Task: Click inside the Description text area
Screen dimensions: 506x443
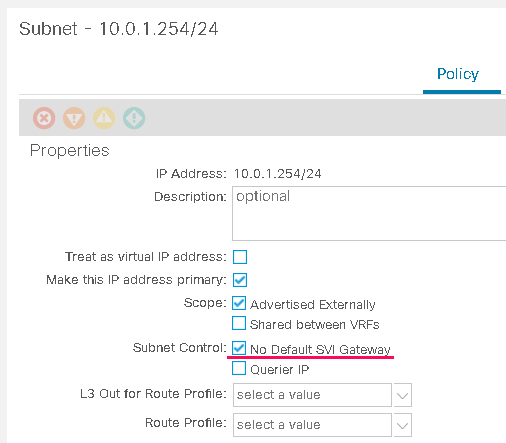Action: coord(369,213)
